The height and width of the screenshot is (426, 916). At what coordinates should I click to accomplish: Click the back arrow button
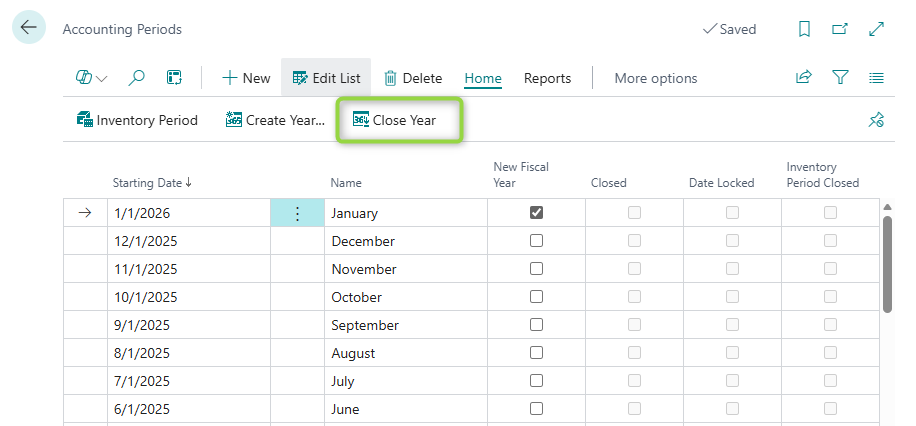click(x=28, y=28)
